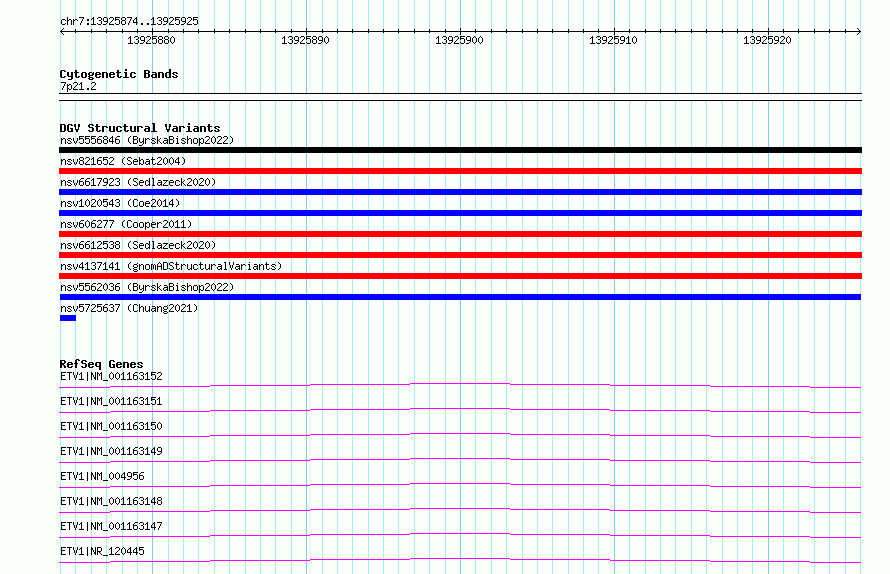Click the red nsv4137141 variant bar
Image resolution: width=890 pixels, height=574 pixels.
(460, 276)
